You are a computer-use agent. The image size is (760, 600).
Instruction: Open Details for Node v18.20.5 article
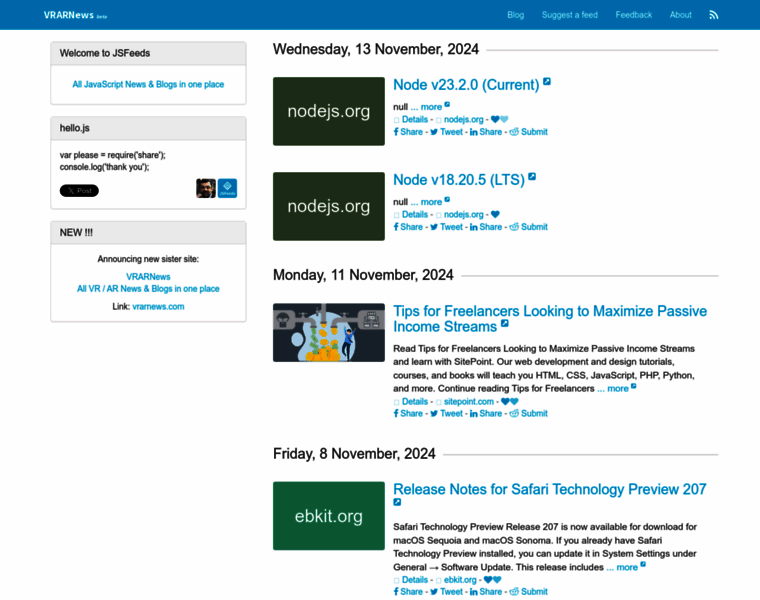415,214
